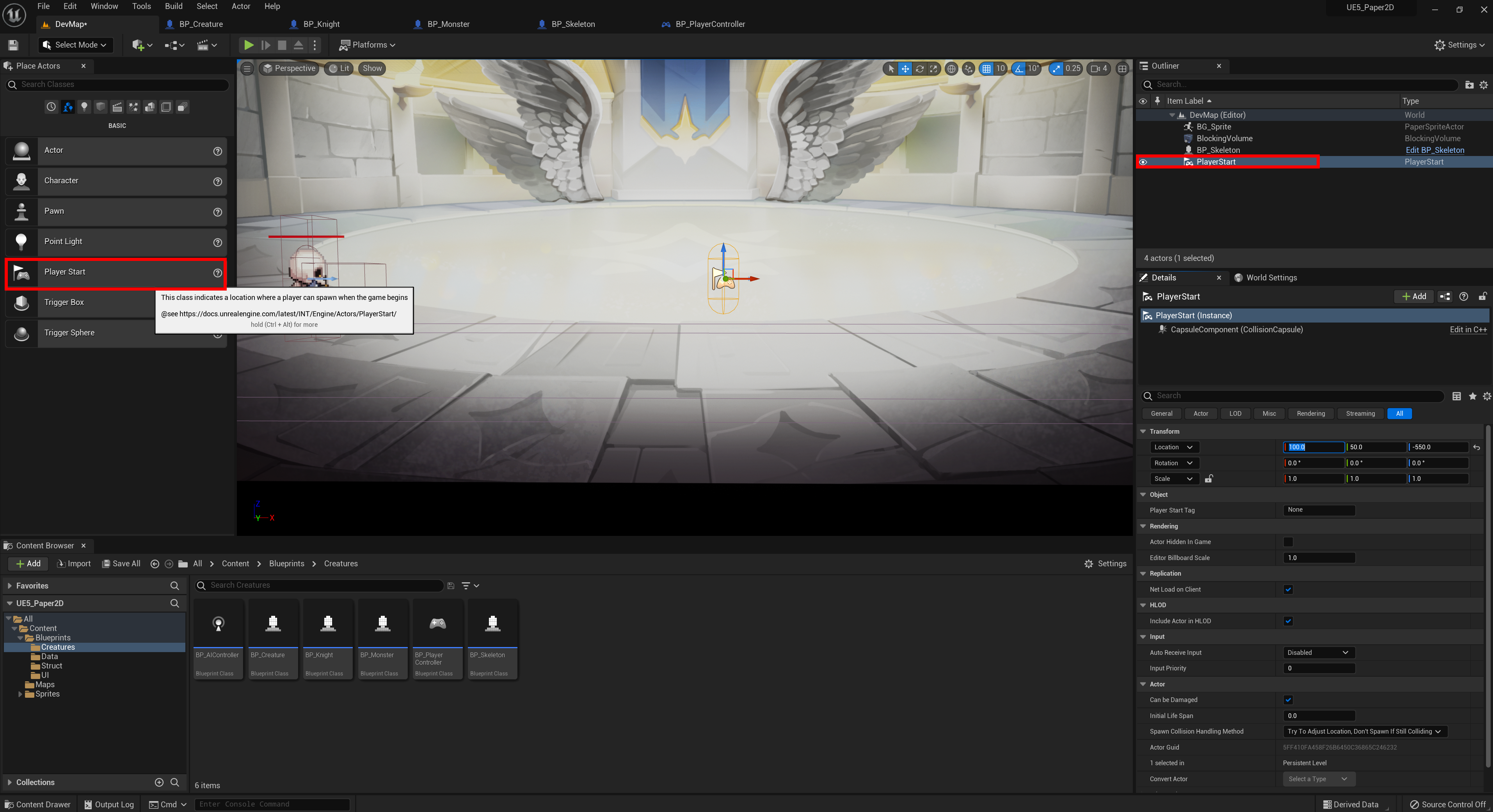Activate the select mode cursor in viewport

click(891, 68)
